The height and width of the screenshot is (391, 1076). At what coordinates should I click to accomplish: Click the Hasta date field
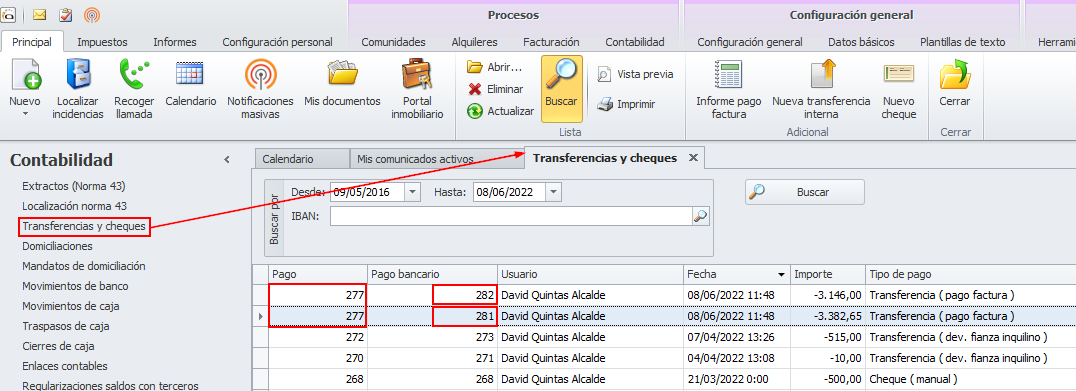(510, 192)
